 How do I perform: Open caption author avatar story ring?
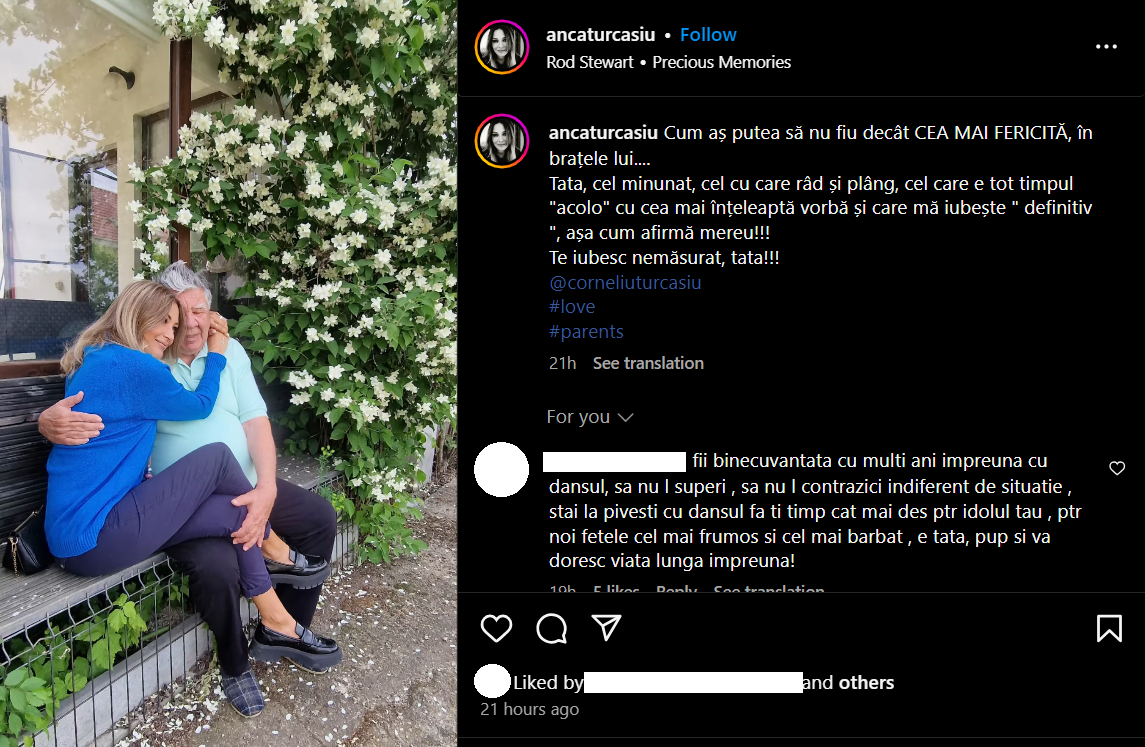[502, 141]
